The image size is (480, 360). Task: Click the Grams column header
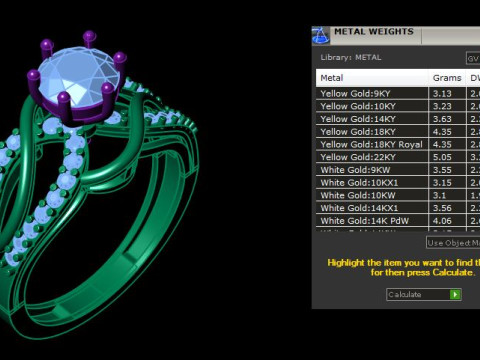(447, 78)
